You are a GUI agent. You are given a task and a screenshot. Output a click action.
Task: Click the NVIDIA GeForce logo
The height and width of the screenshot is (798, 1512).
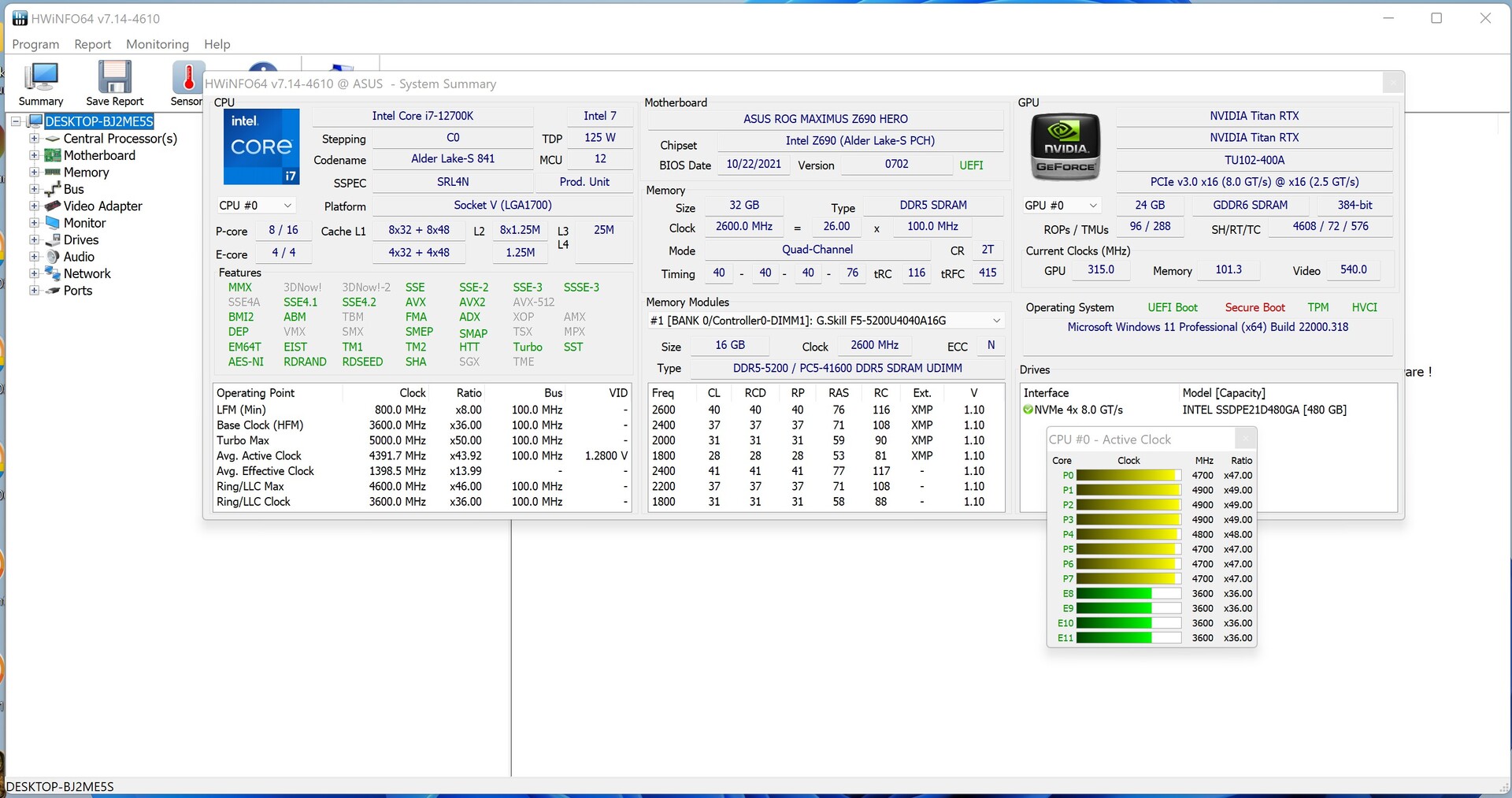(1065, 147)
